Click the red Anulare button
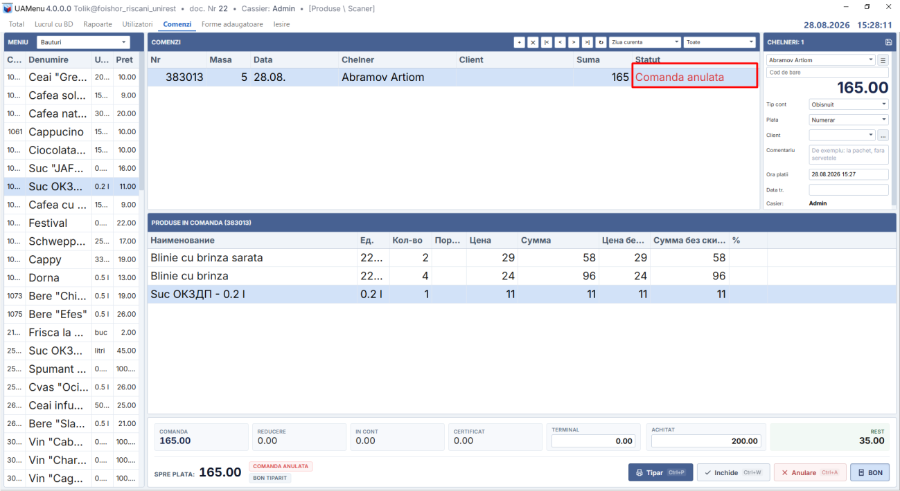Screen dimensions: 900x491 coord(810,472)
